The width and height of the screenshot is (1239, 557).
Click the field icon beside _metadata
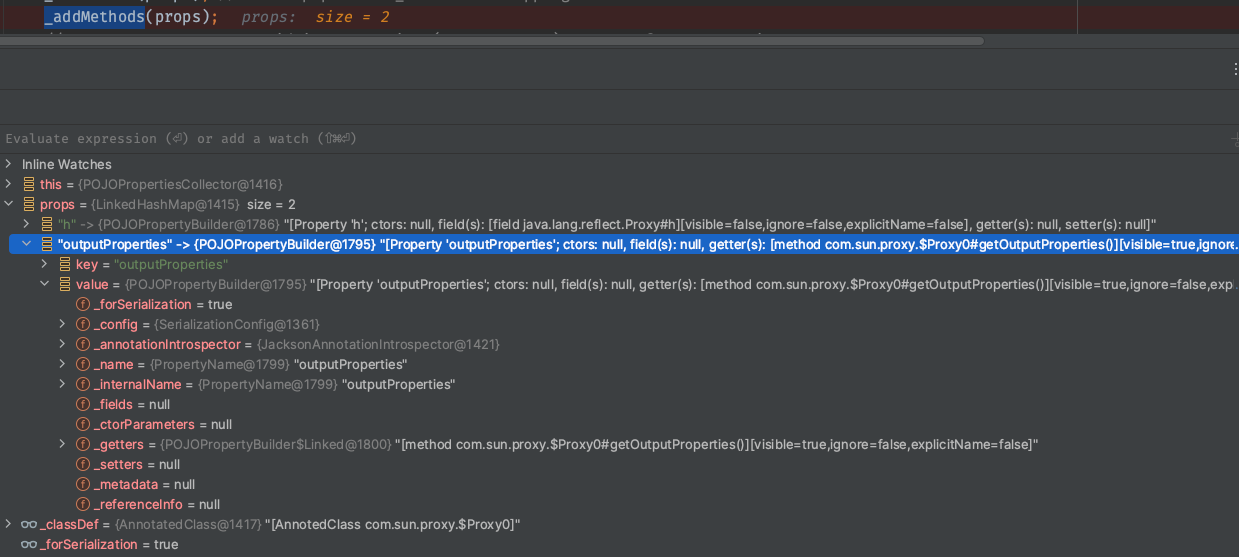point(83,484)
